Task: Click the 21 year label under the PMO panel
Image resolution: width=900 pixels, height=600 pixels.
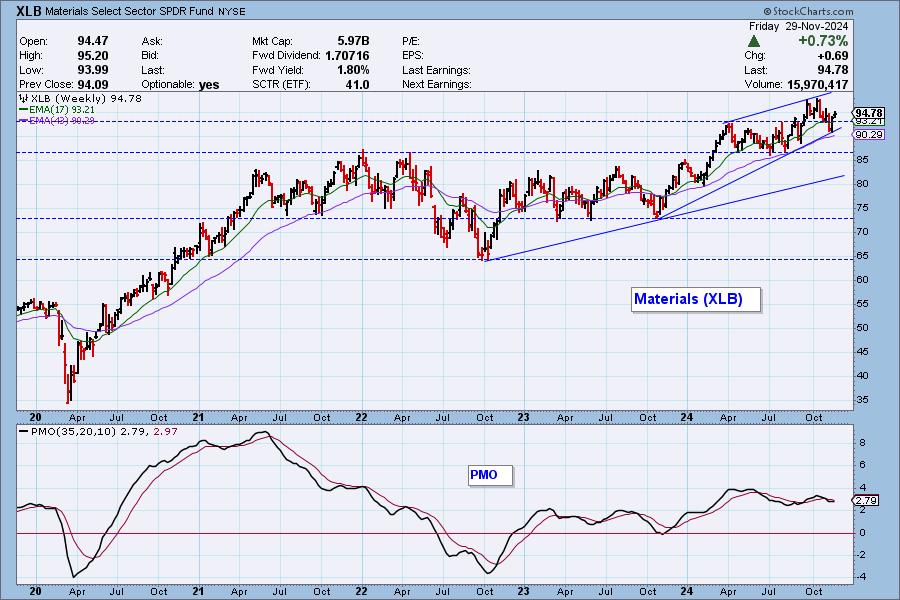Action: [x=198, y=591]
